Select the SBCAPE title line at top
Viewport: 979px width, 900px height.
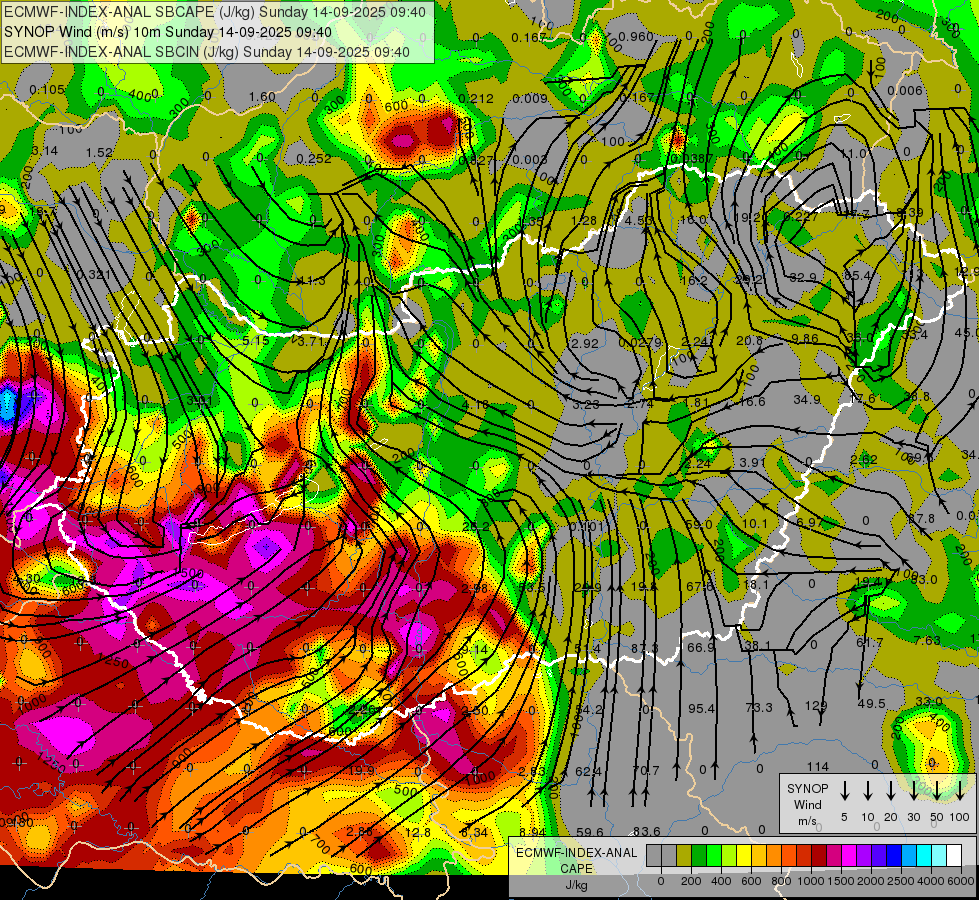(x=215, y=12)
